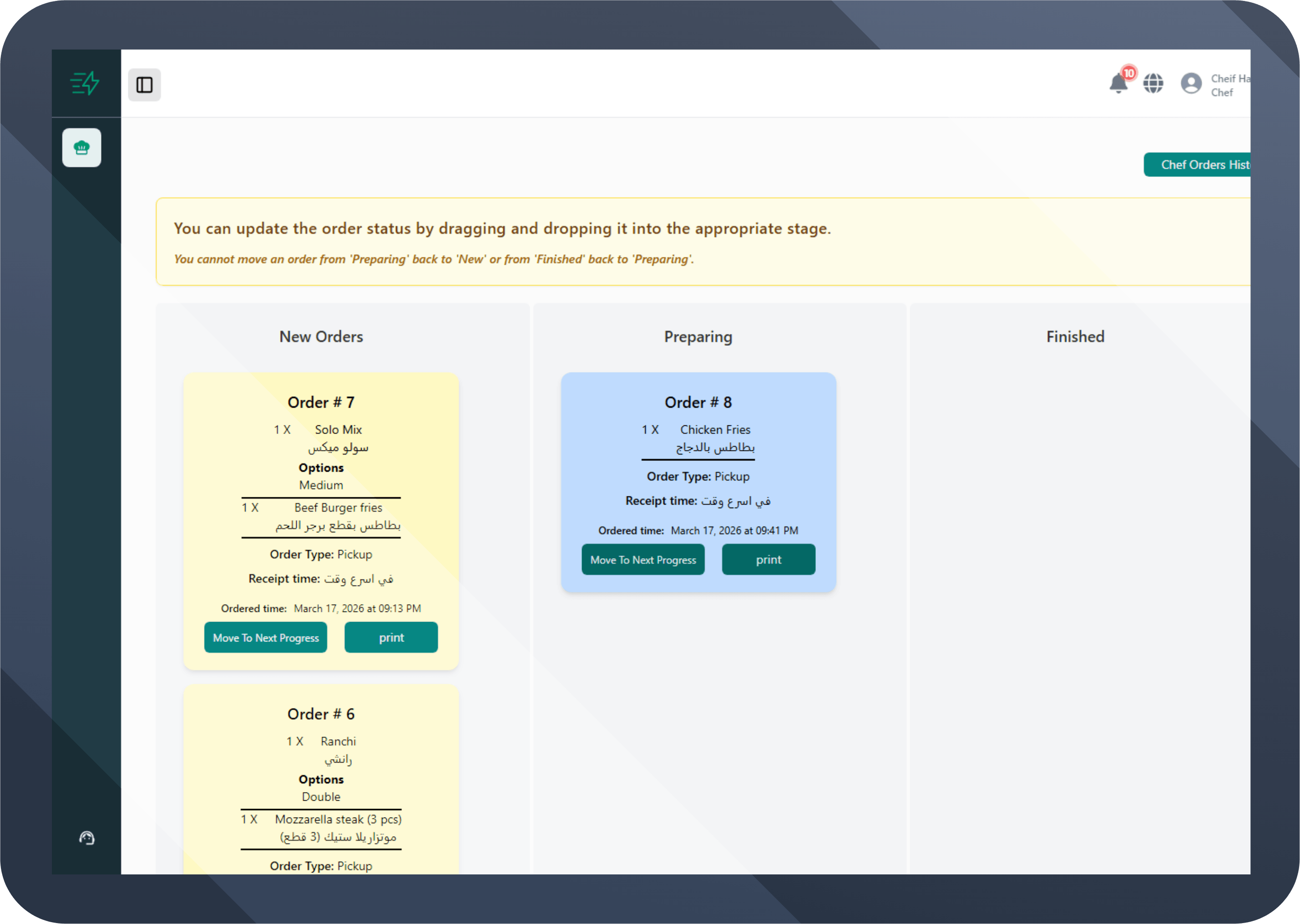
Task: Open the headset support icon in the sidebar
Action: tap(86, 838)
